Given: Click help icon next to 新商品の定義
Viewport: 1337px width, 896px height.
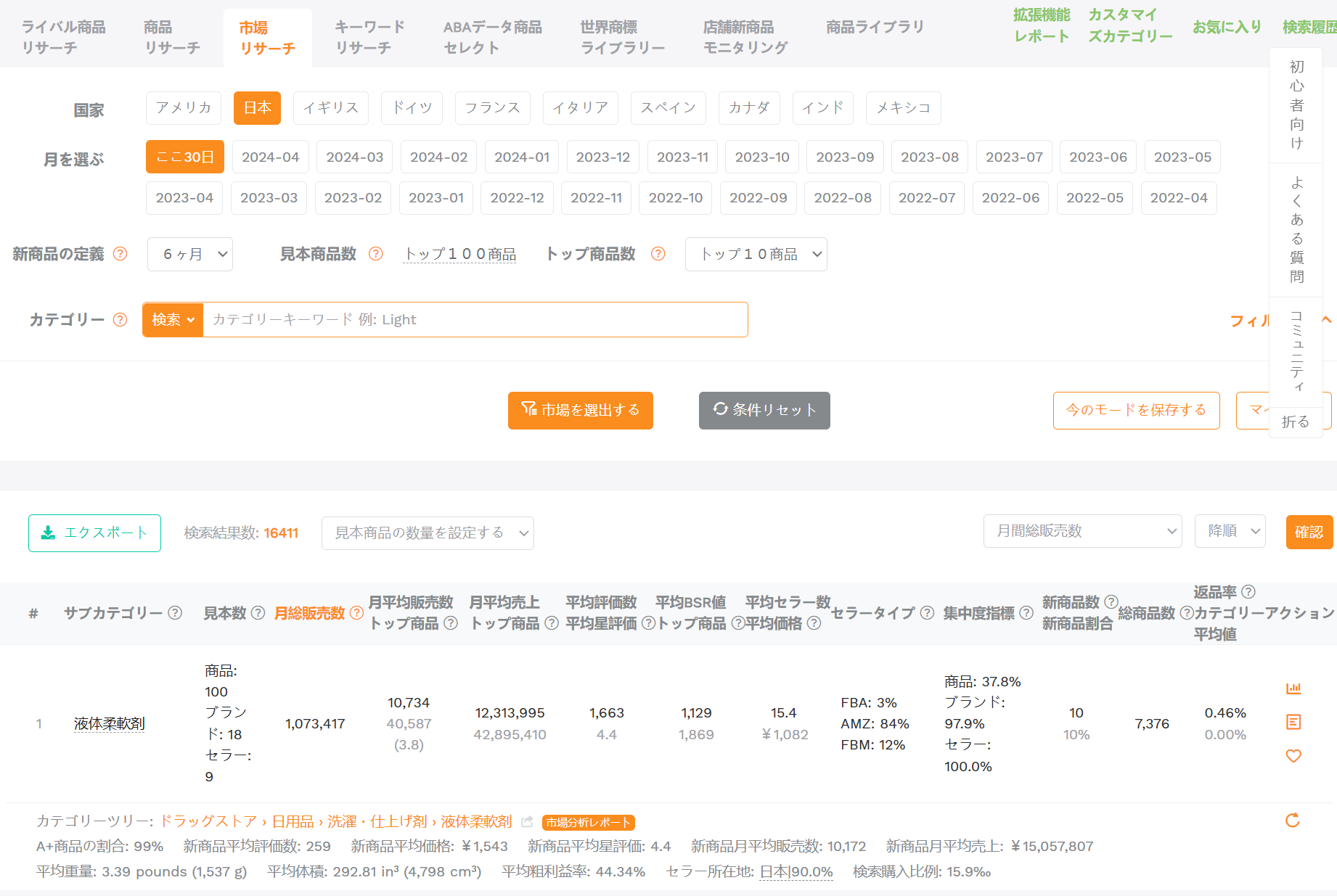Looking at the screenshot, I should tap(120, 254).
